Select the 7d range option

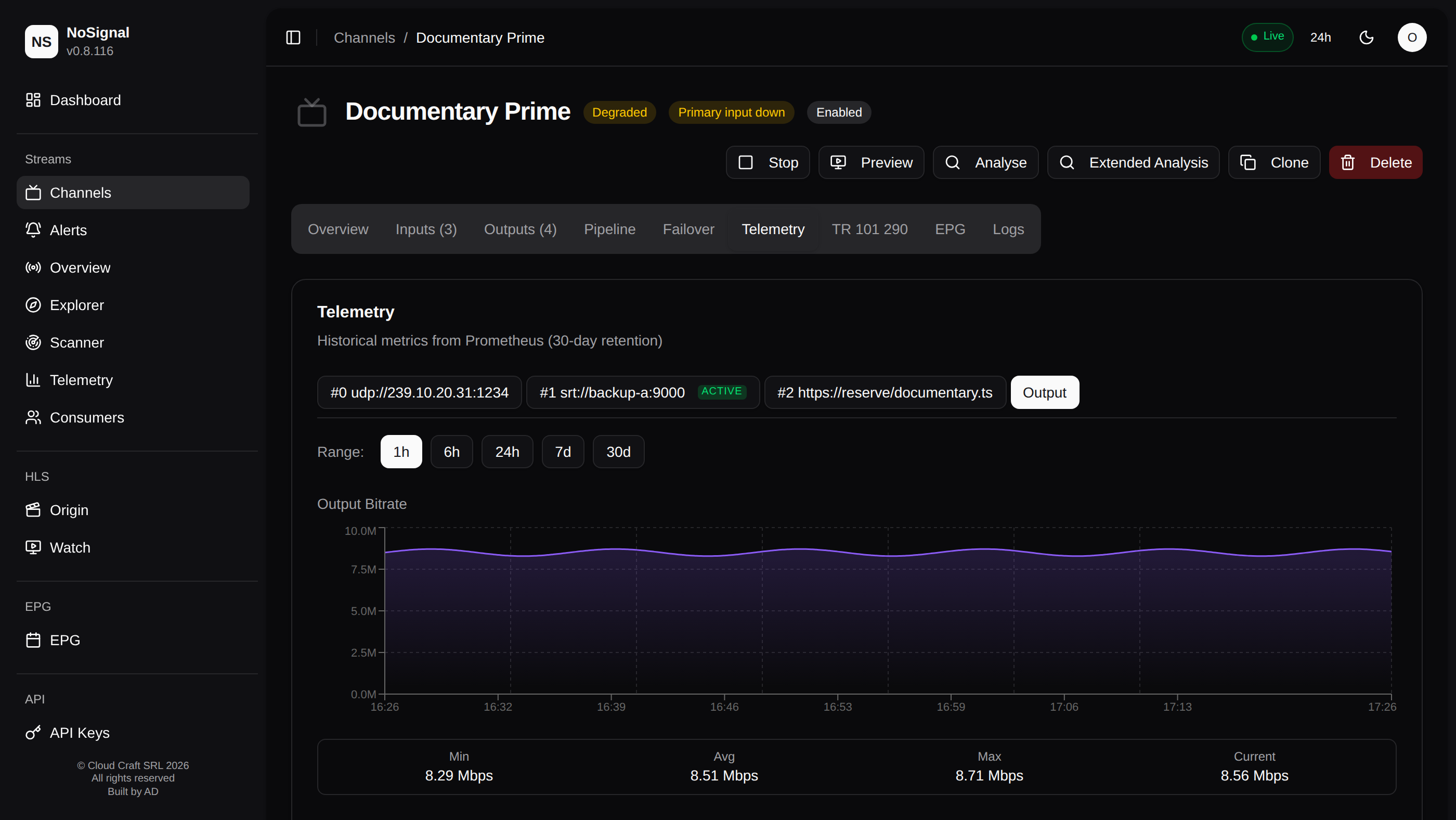[563, 452]
